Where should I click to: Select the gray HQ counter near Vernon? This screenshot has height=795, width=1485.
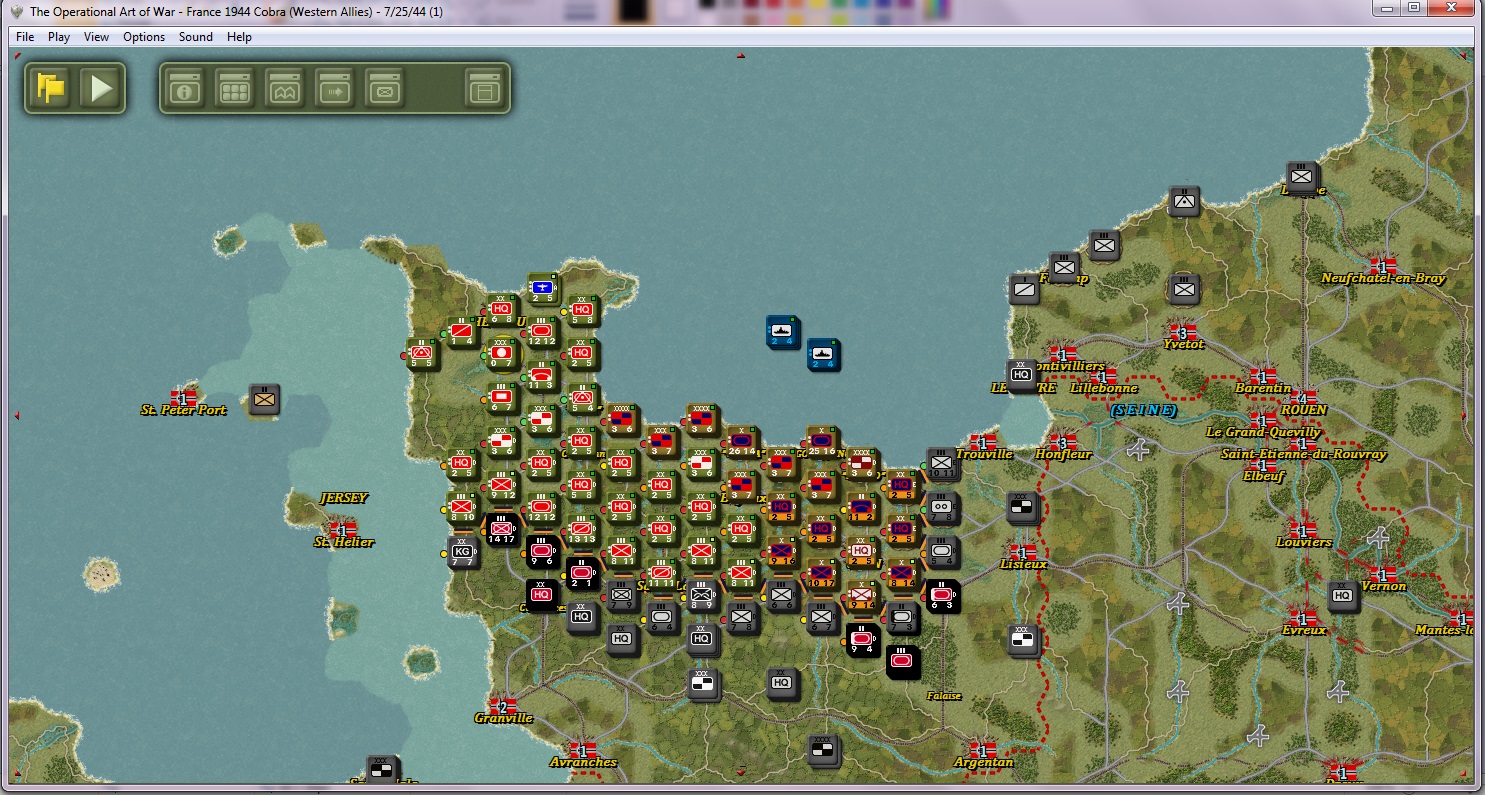tap(1342, 596)
